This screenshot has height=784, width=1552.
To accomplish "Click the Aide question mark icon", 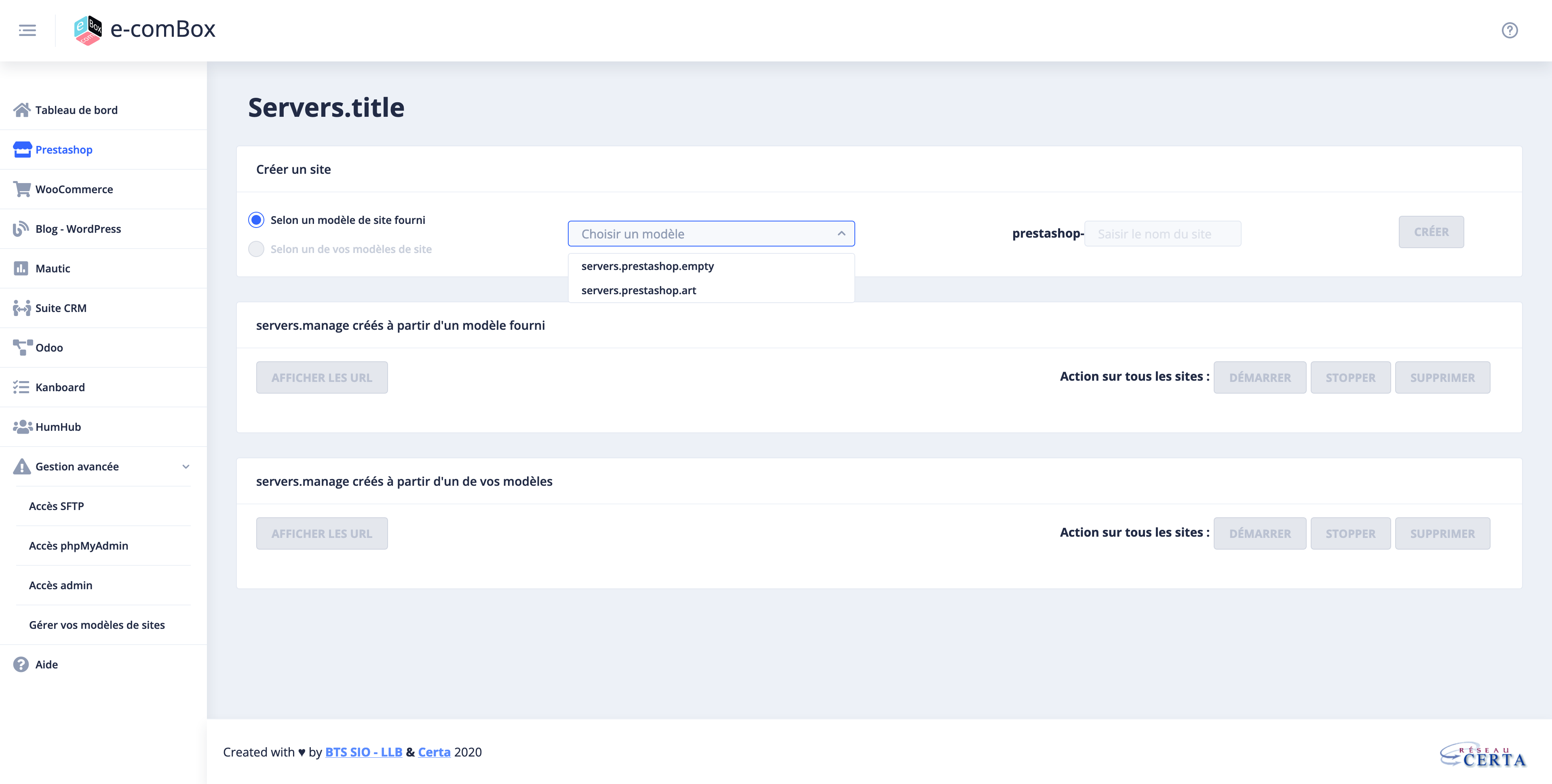I will click(21, 664).
